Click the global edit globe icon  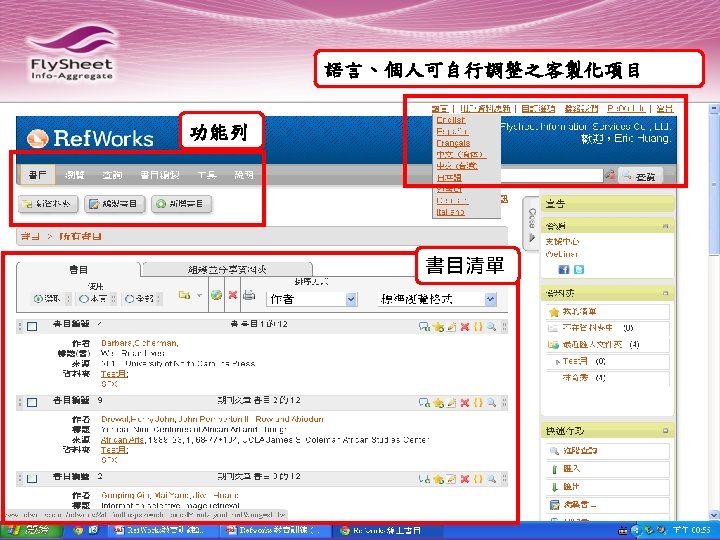[x=216, y=295]
